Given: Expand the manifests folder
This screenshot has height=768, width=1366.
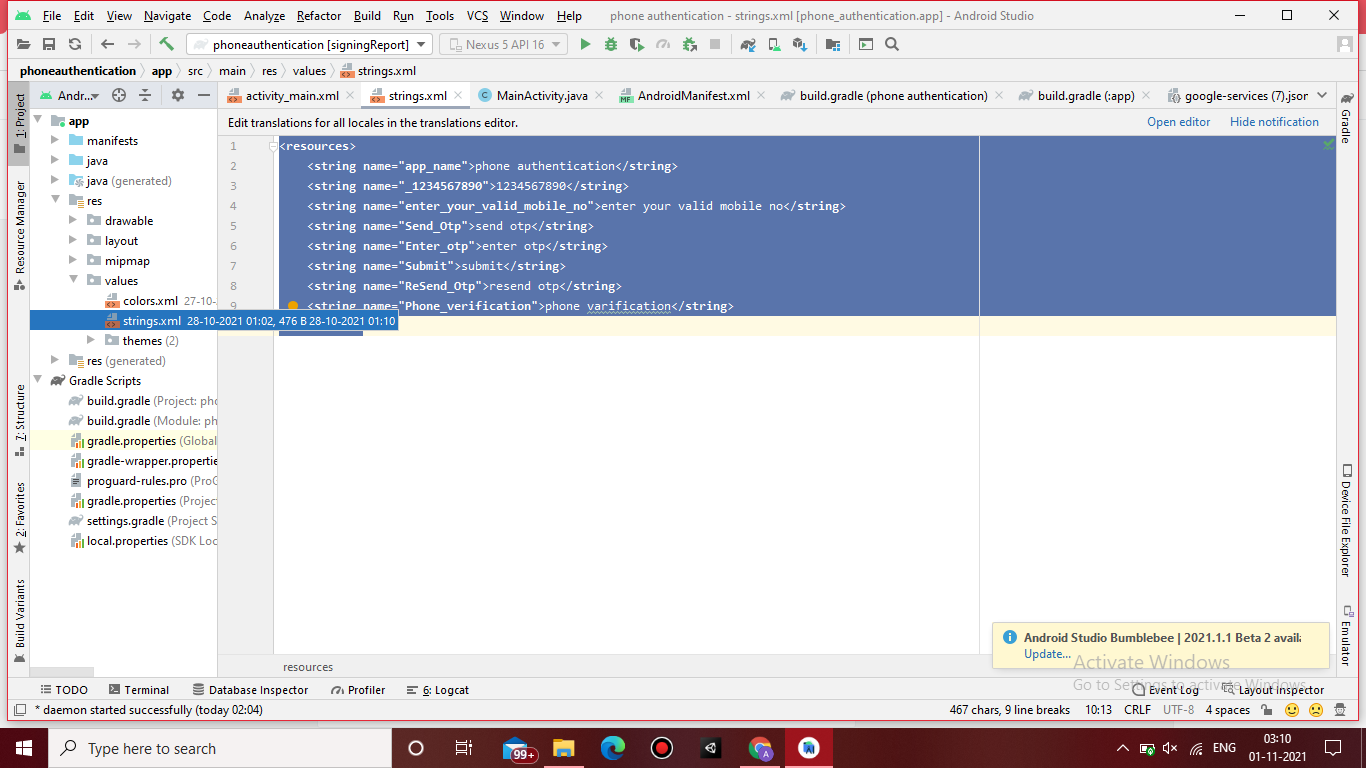Looking at the screenshot, I should (56, 141).
